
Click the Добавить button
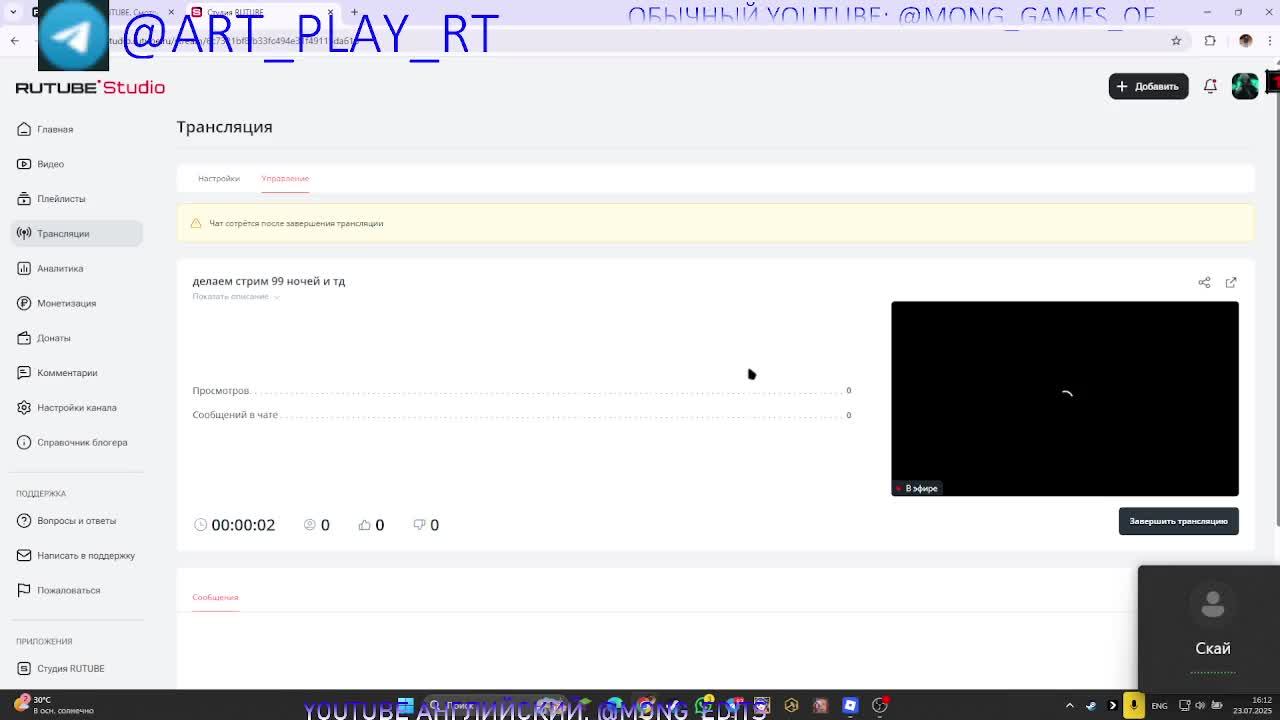(x=1148, y=86)
